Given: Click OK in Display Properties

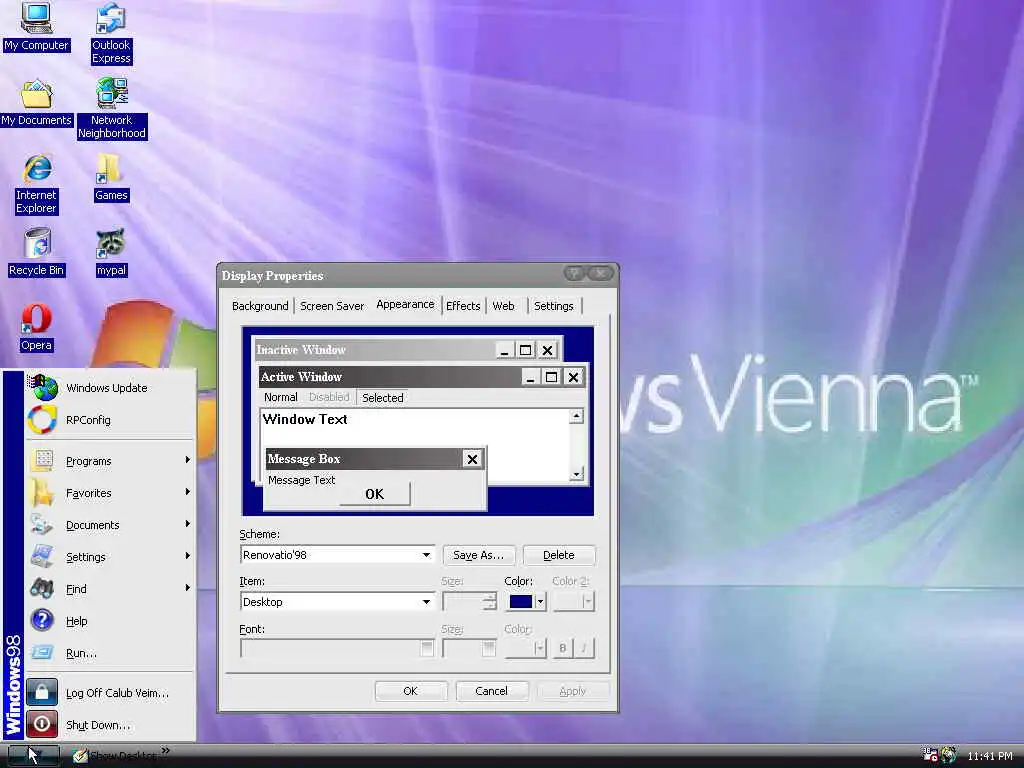Looking at the screenshot, I should [x=411, y=691].
